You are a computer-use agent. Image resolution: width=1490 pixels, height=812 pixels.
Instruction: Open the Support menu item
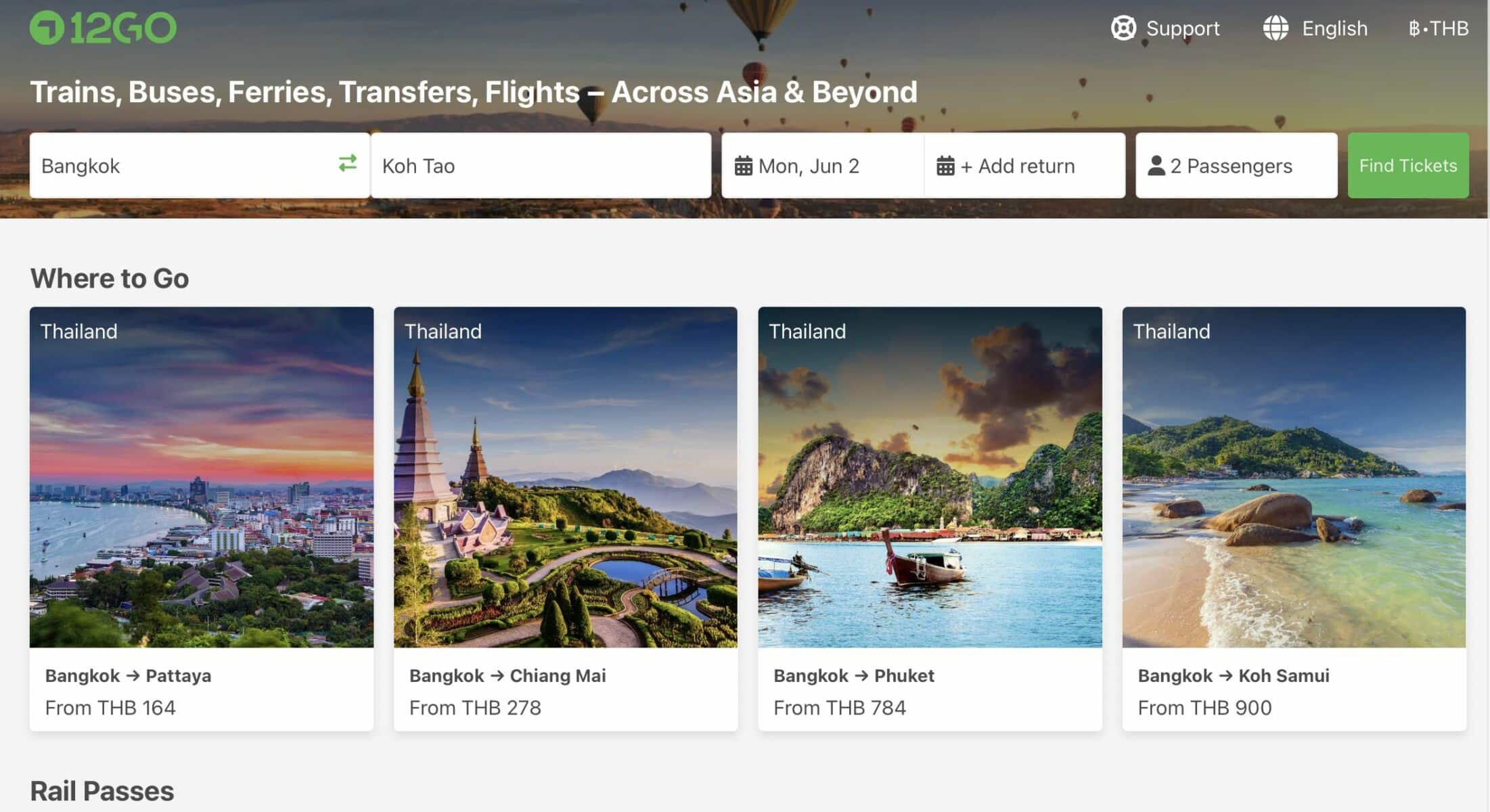pos(1182,28)
